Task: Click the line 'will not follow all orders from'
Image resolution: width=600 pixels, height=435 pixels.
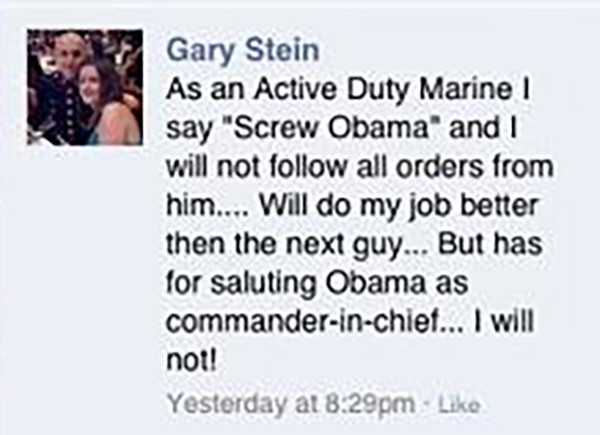Action: click(x=360, y=167)
